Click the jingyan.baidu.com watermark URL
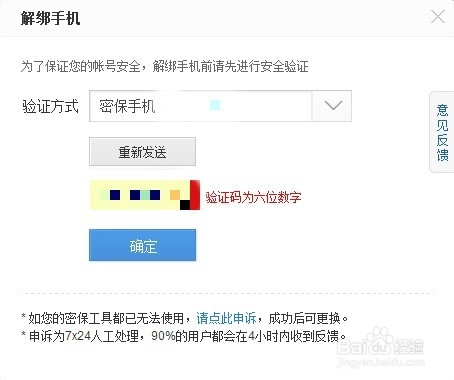Image resolution: width=454 pixels, height=380 pixels. click(381, 362)
